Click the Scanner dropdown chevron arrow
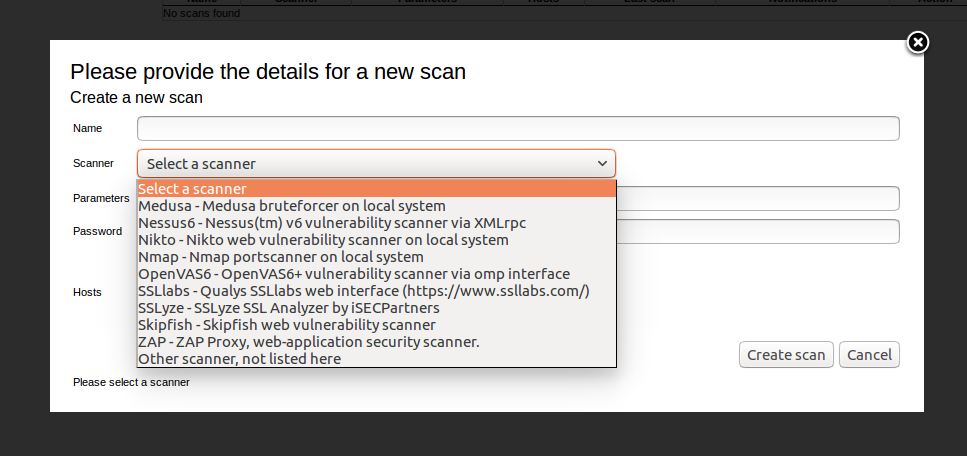Screen dimensions: 967x456 [602, 164]
